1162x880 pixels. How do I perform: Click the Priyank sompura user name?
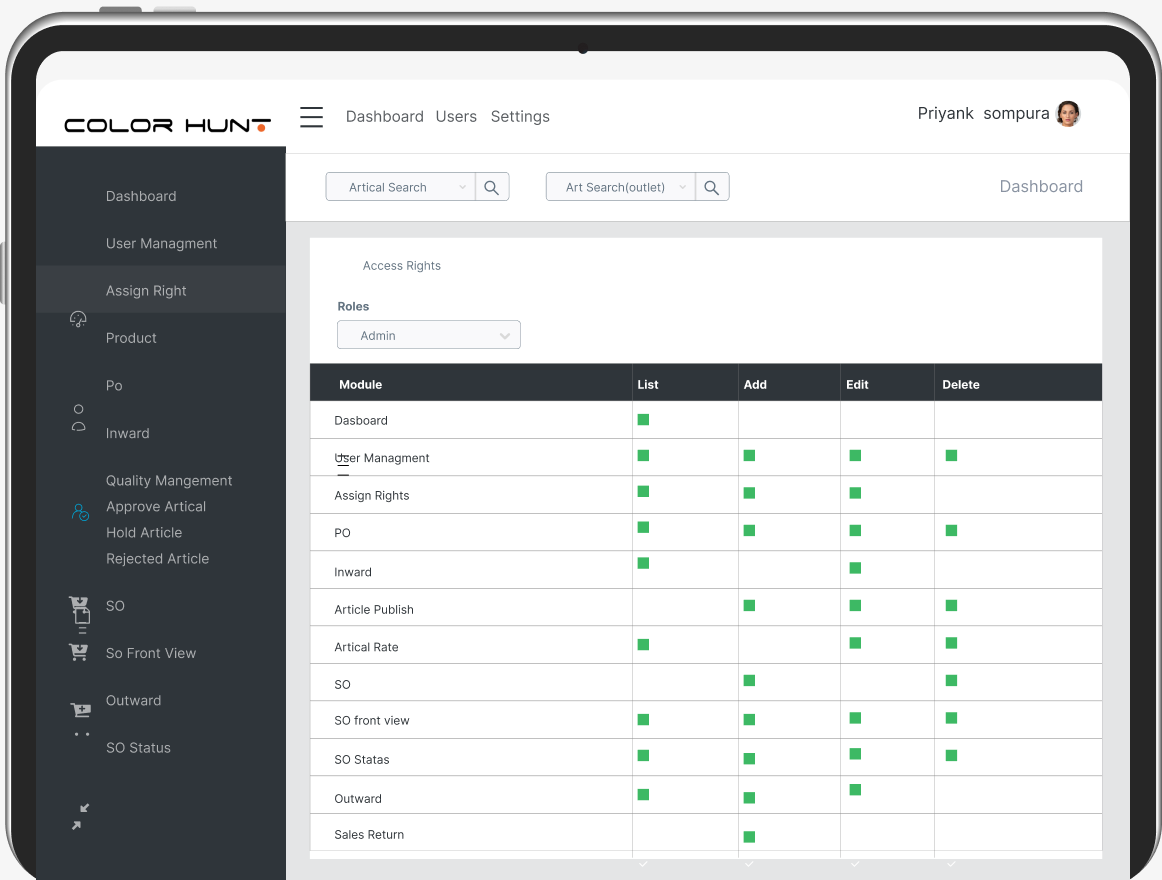(x=983, y=113)
